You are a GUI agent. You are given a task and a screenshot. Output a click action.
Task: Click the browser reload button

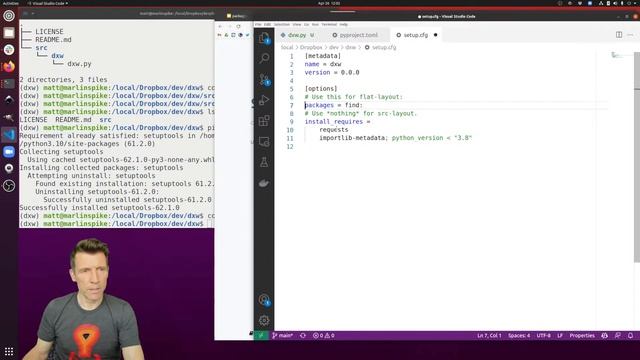[x=238, y=26]
